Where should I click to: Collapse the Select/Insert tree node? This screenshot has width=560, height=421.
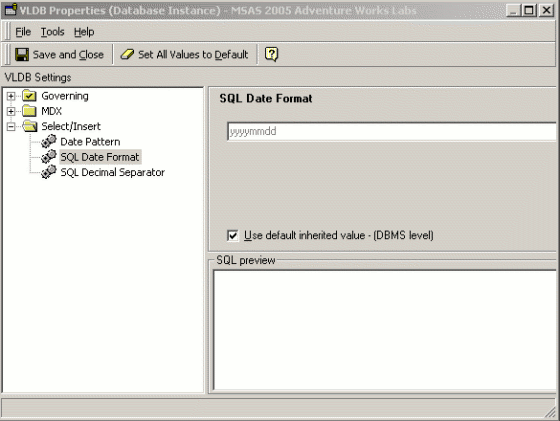(11, 126)
